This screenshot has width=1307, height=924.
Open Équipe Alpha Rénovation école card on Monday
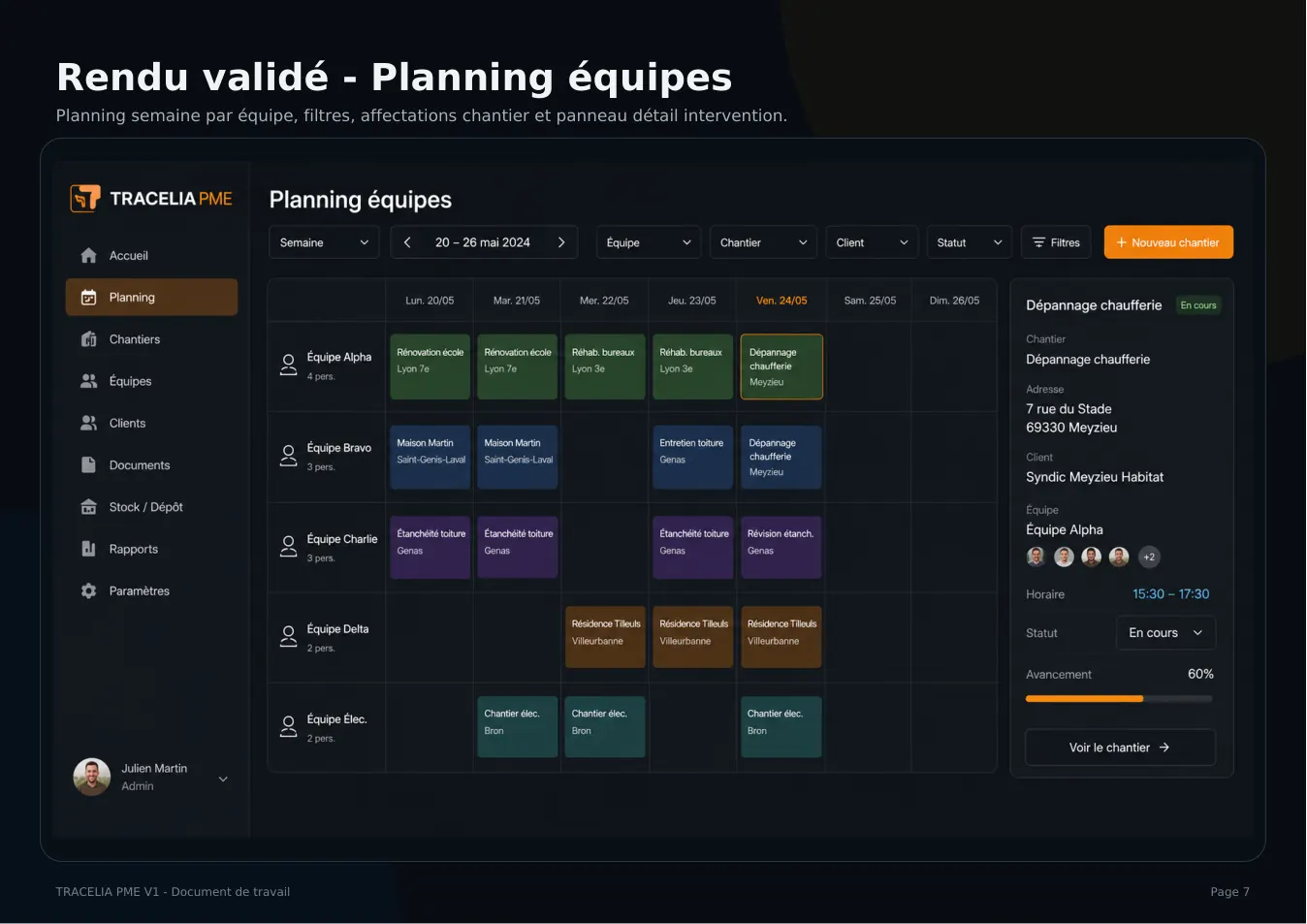click(x=430, y=366)
